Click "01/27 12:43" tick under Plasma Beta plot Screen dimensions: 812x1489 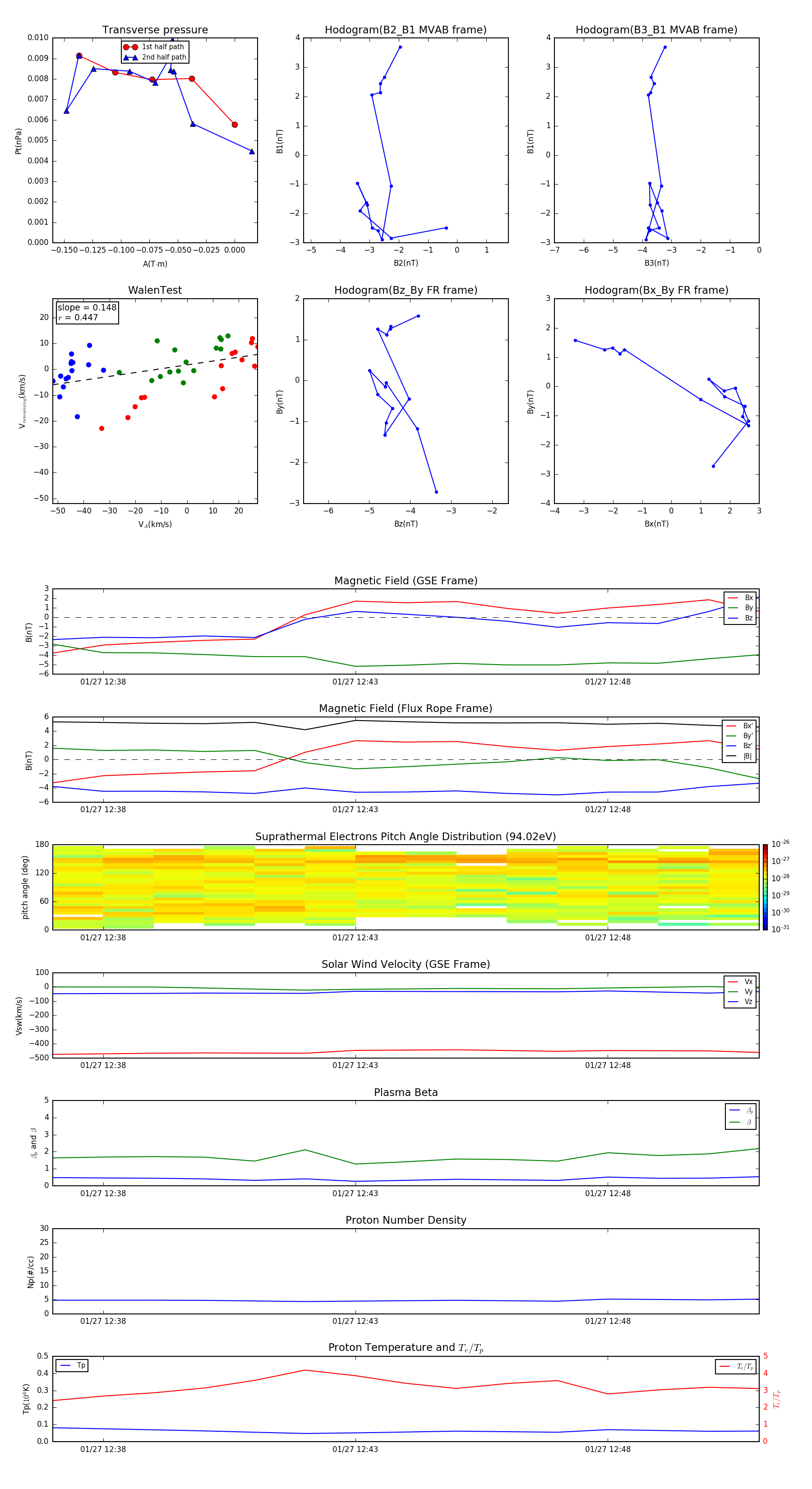pos(355,1193)
